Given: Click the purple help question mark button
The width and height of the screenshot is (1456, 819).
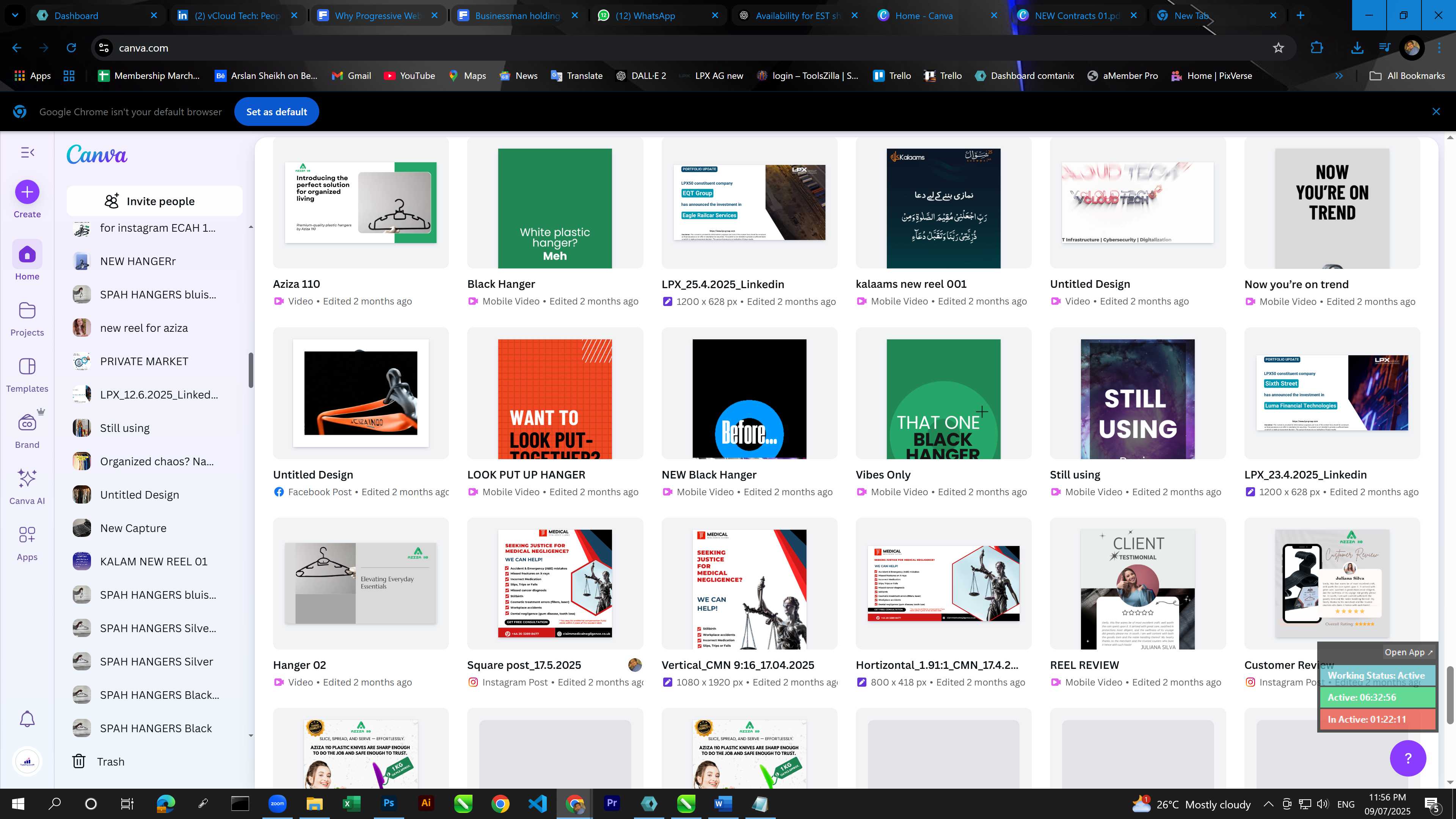Looking at the screenshot, I should (x=1408, y=758).
